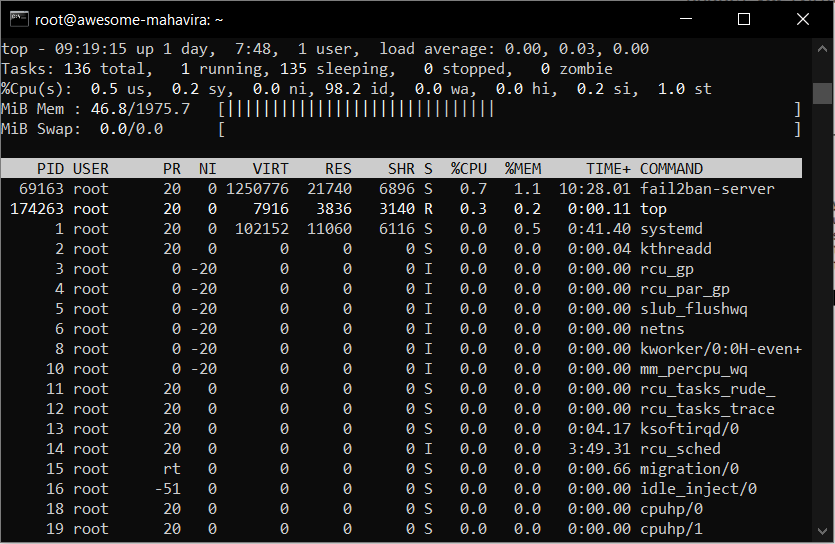Click the TIME+ column header

tap(608, 169)
